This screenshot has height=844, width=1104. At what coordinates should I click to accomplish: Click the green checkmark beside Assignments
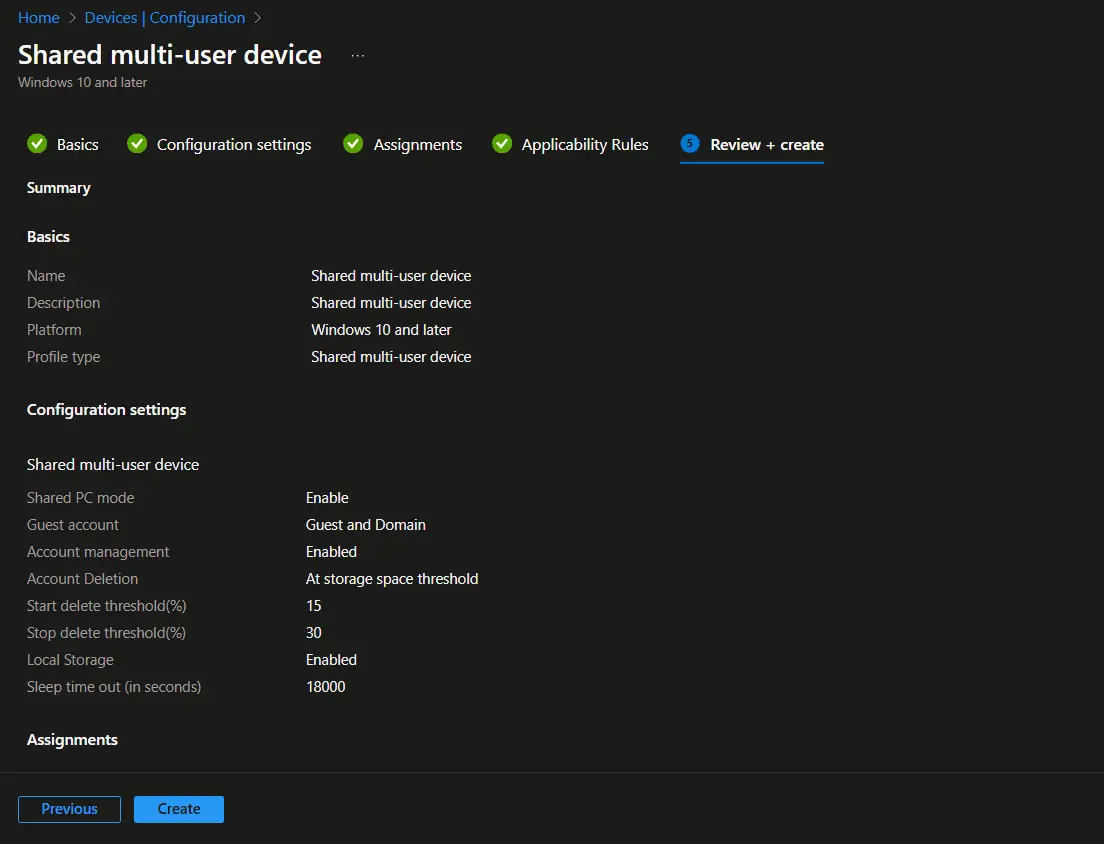tap(353, 143)
